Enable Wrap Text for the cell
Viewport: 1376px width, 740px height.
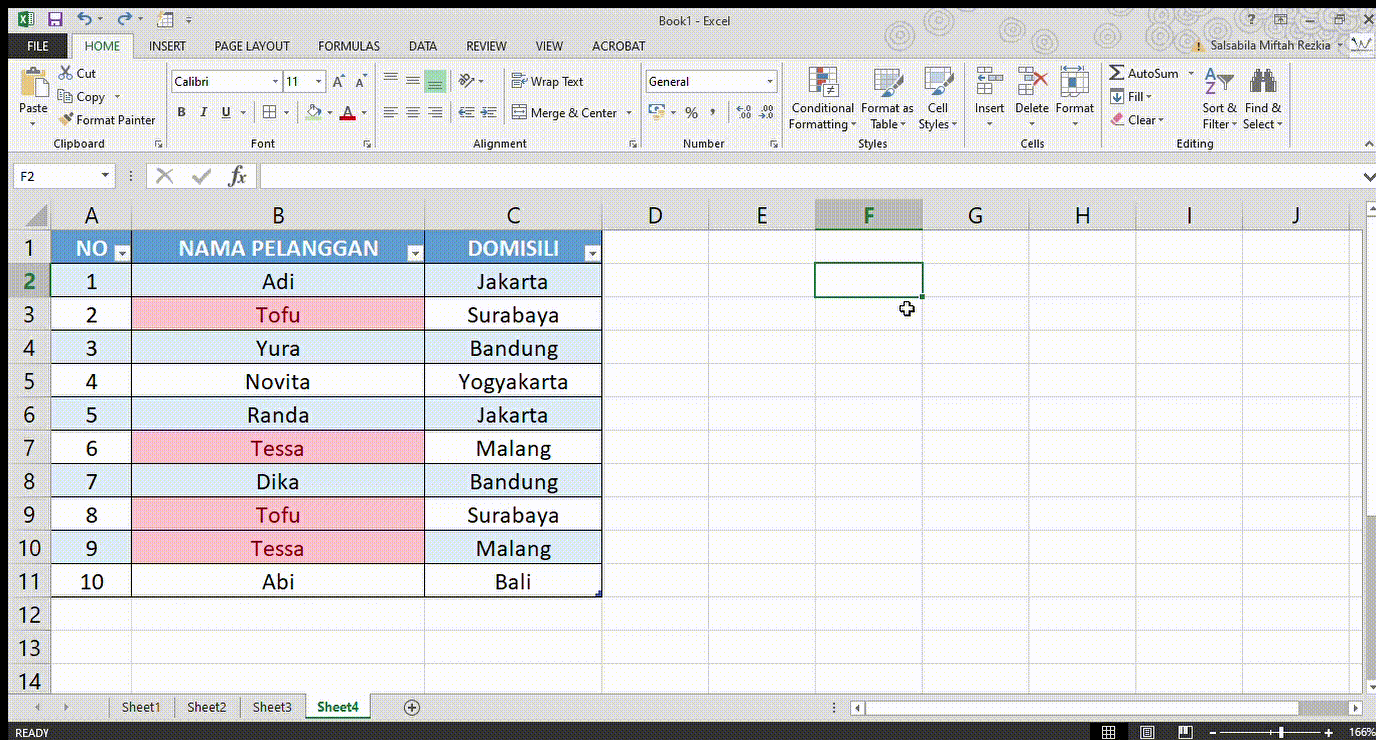(549, 80)
